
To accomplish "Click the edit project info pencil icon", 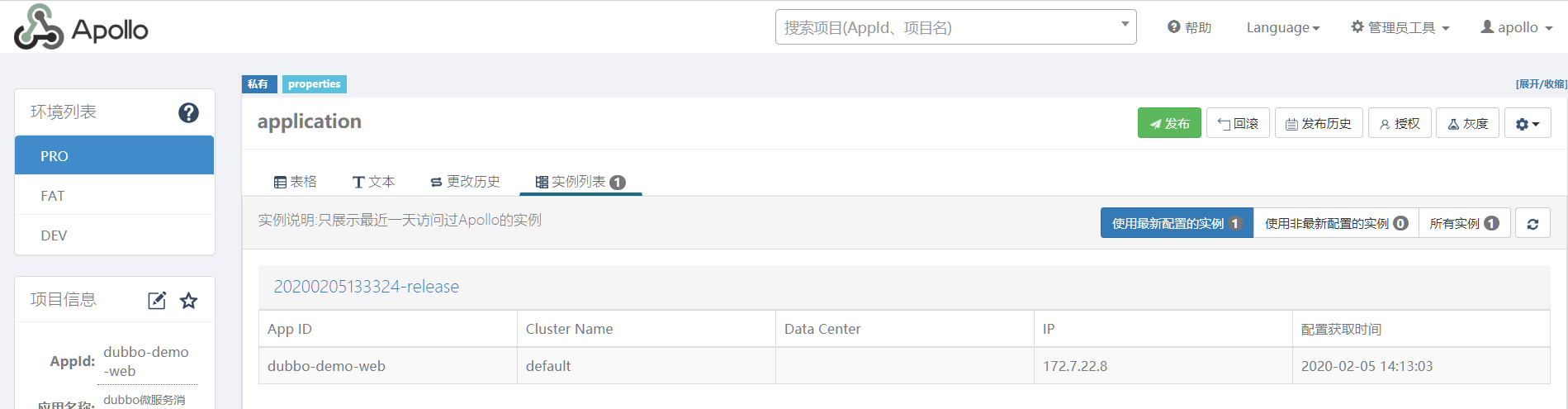I will coord(157,301).
